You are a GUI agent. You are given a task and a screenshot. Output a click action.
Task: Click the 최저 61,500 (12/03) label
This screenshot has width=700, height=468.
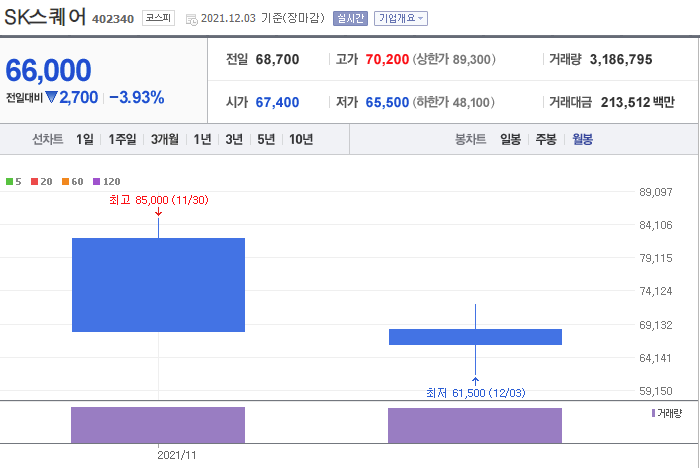[476, 393]
